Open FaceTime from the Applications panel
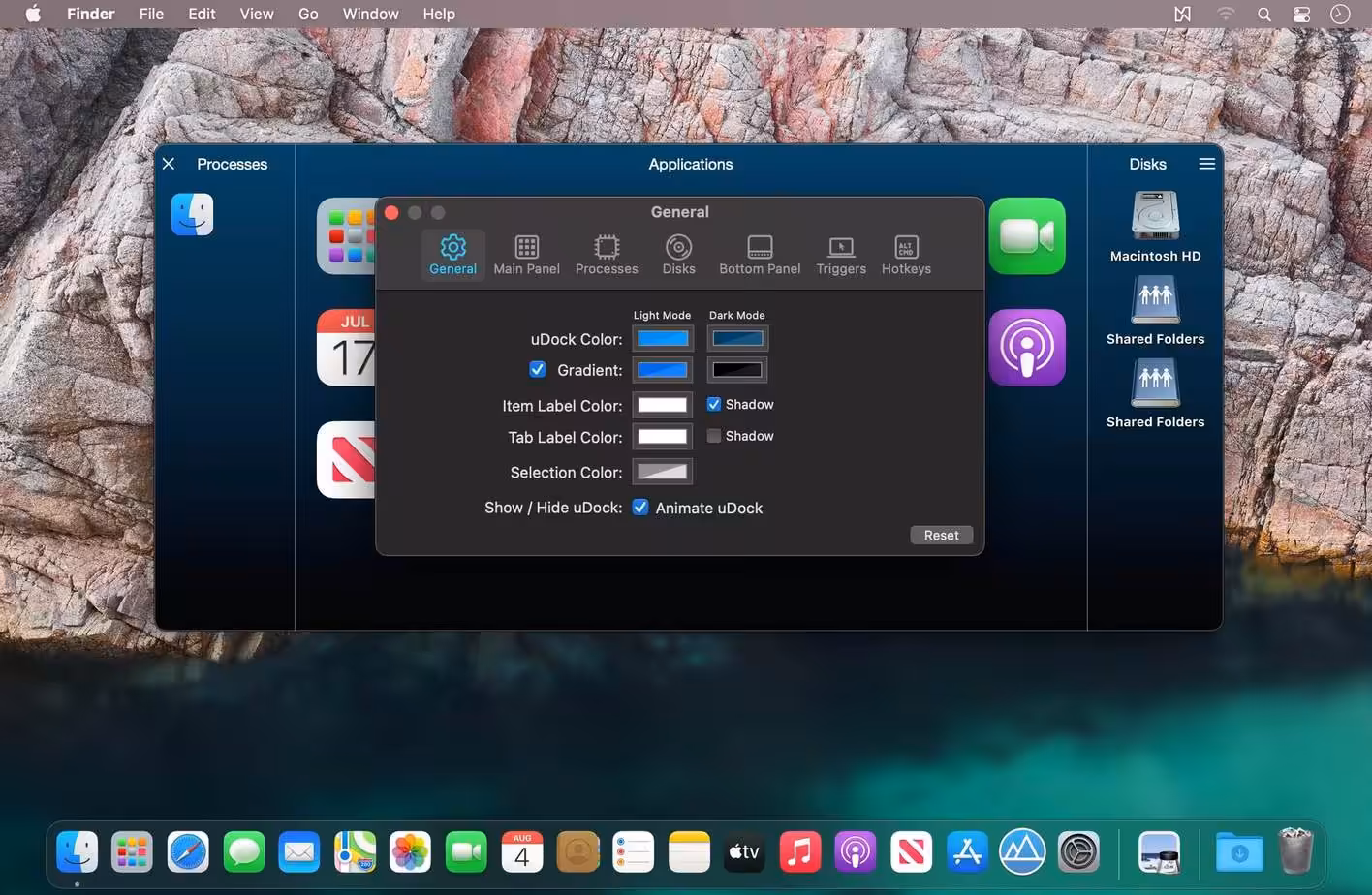1372x895 pixels. coord(1027,236)
